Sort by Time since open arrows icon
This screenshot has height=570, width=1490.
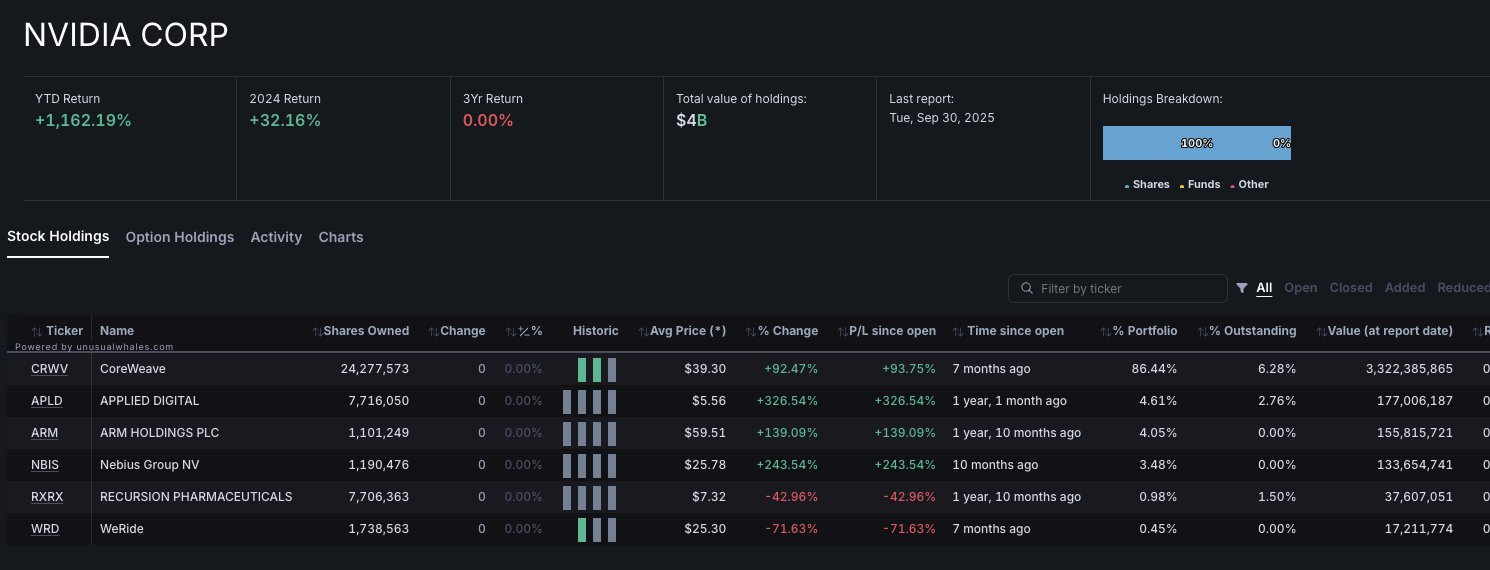click(x=957, y=331)
